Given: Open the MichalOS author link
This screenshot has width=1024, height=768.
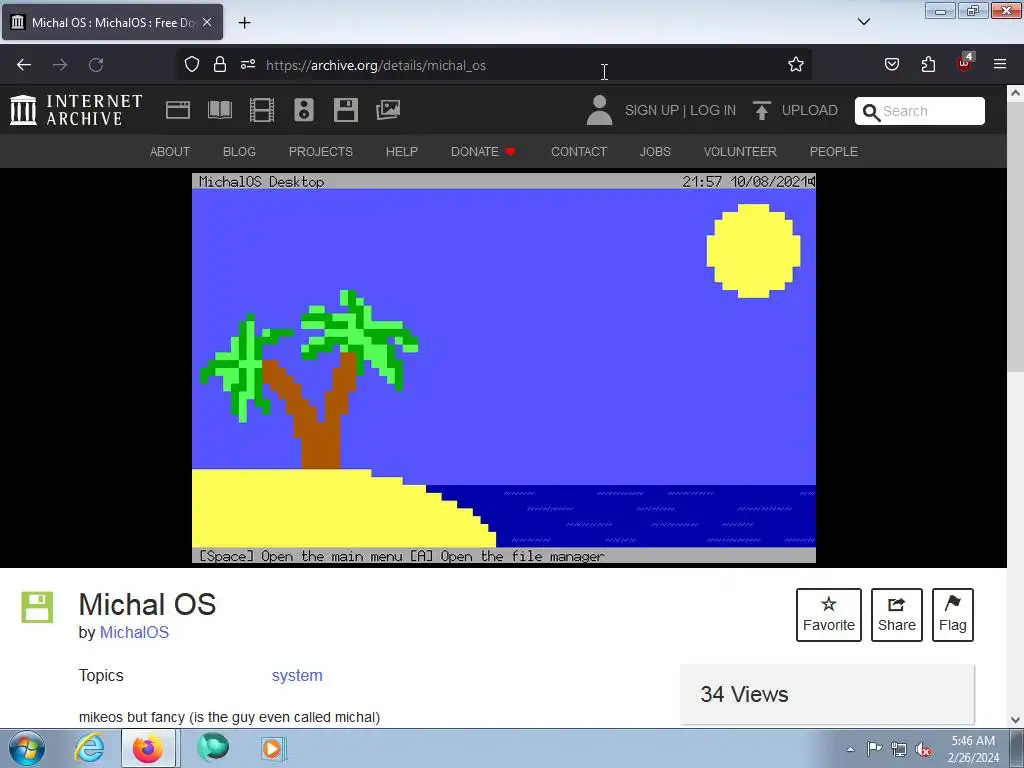Looking at the screenshot, I should (x=134, y=632).
